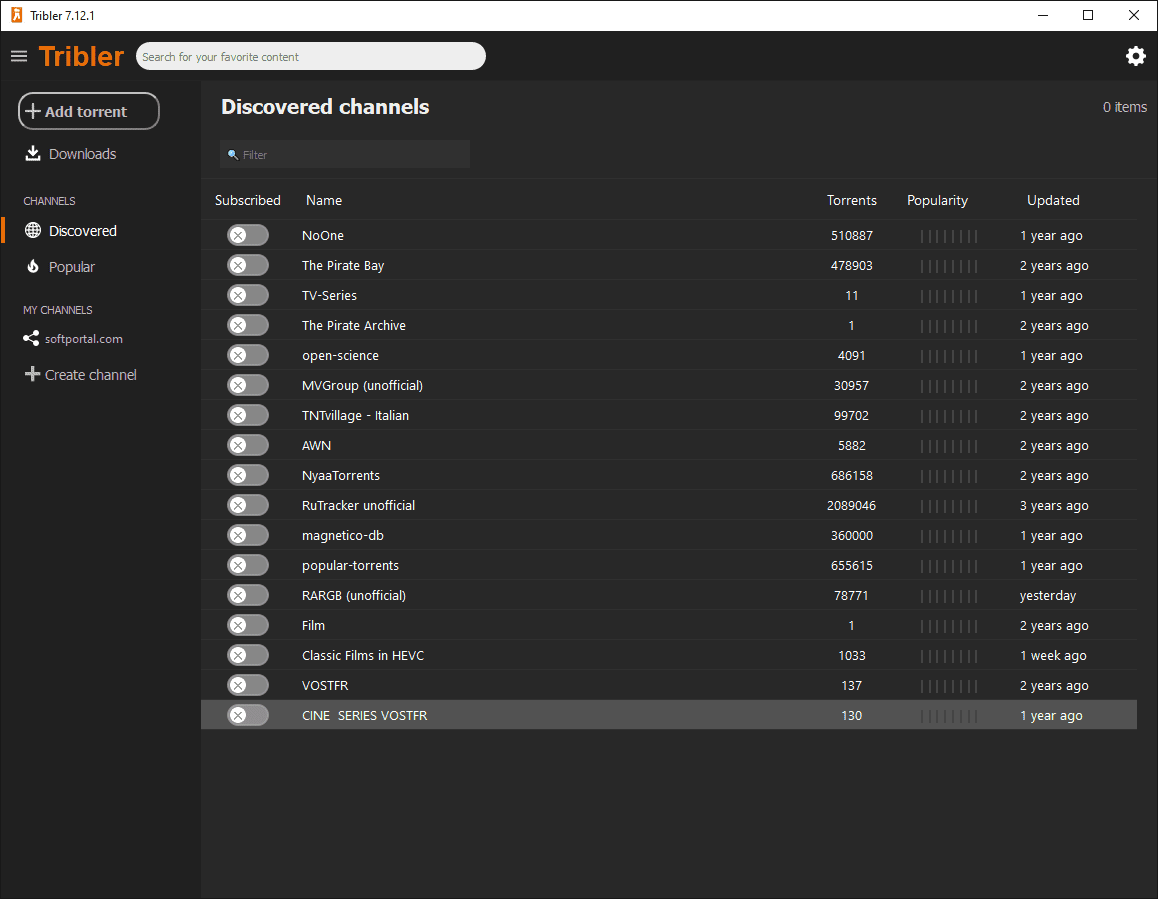Toggle popular-torrents subscription switch
The height and width of the screenshot is (899, 1158).
[x=247, y=565]
